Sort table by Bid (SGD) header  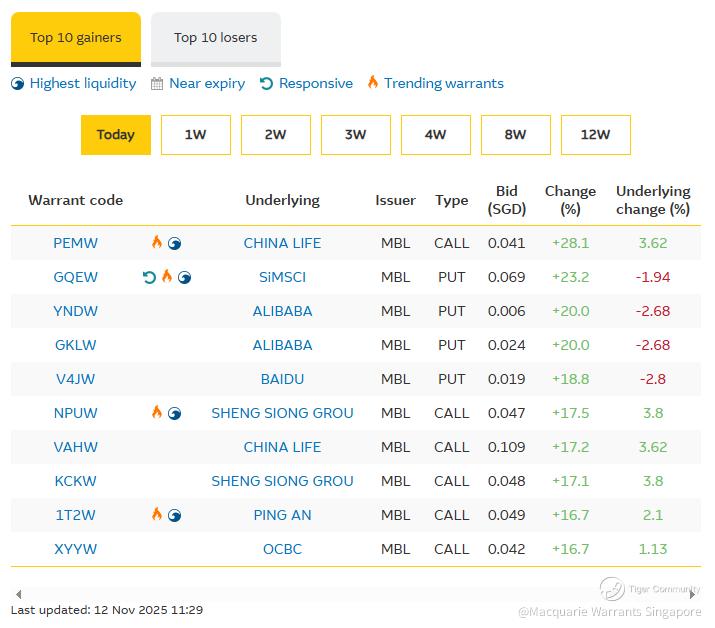coord(507,200)
